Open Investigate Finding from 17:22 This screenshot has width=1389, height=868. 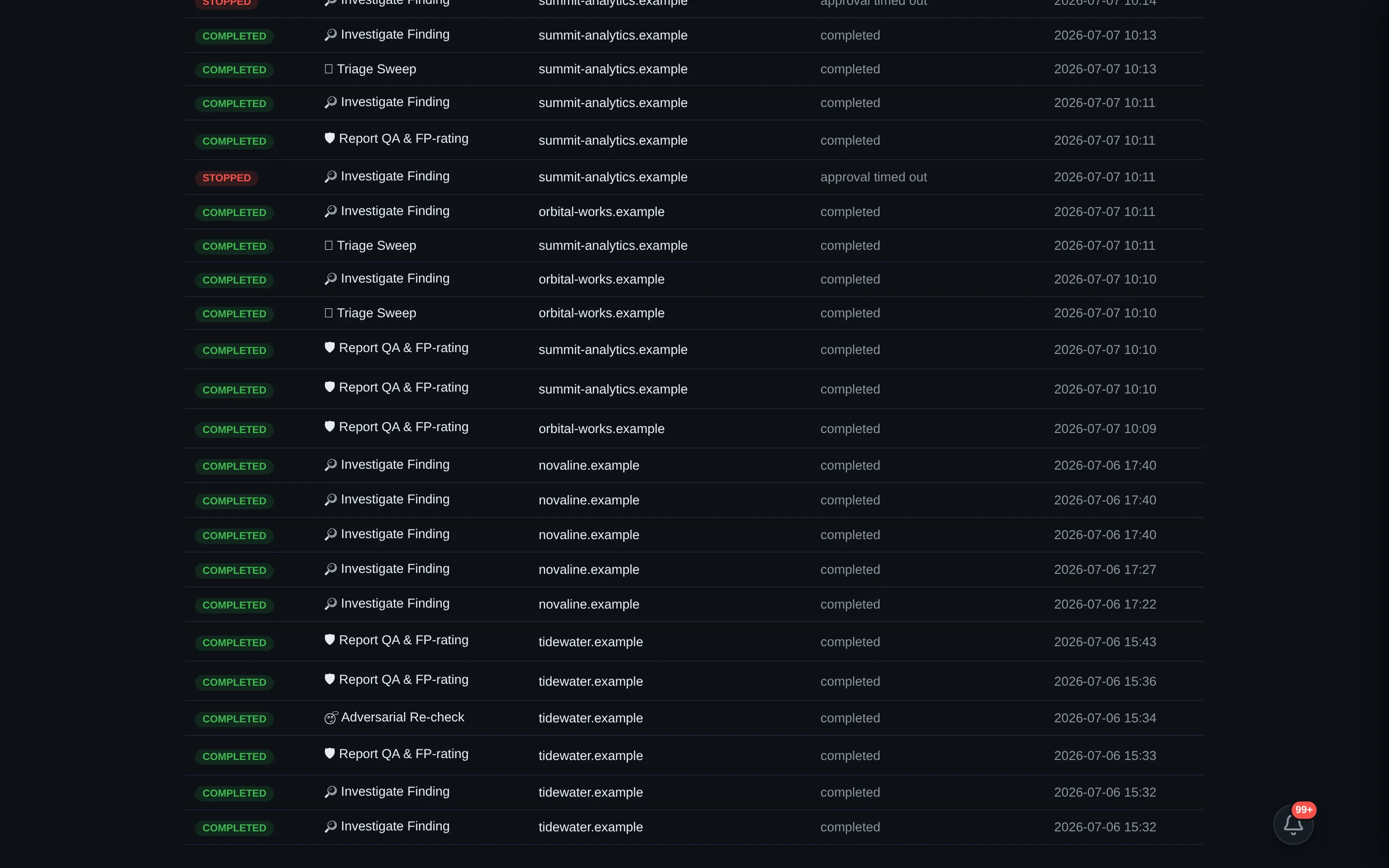click(x=395, y=603)
